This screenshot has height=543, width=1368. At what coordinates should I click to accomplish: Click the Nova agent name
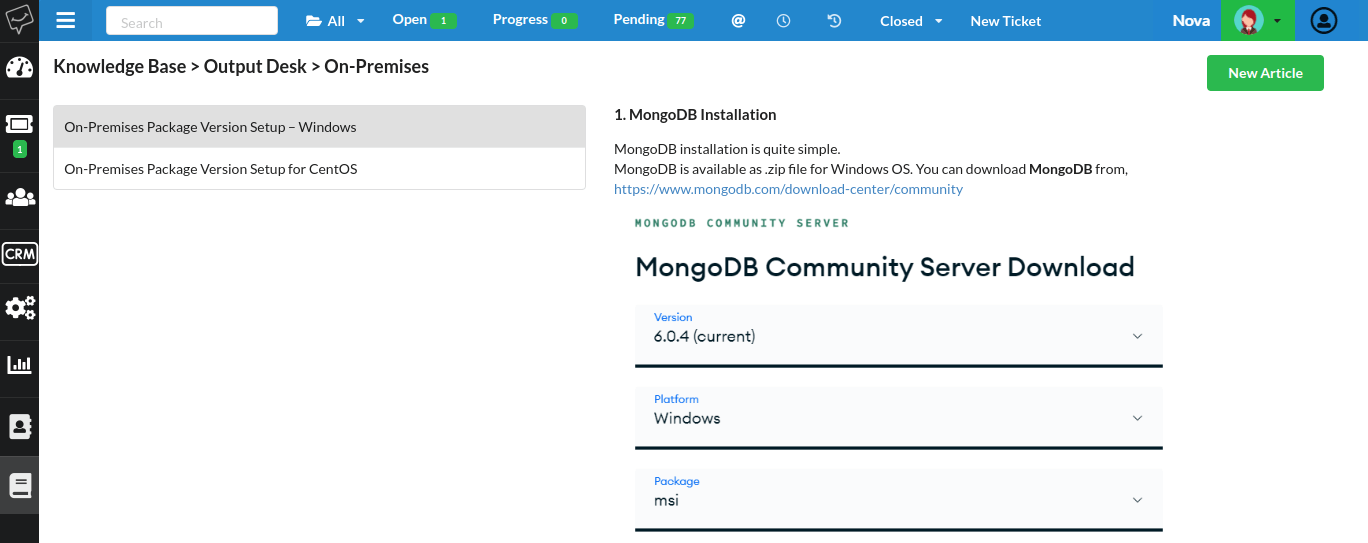pos(1191,20)
